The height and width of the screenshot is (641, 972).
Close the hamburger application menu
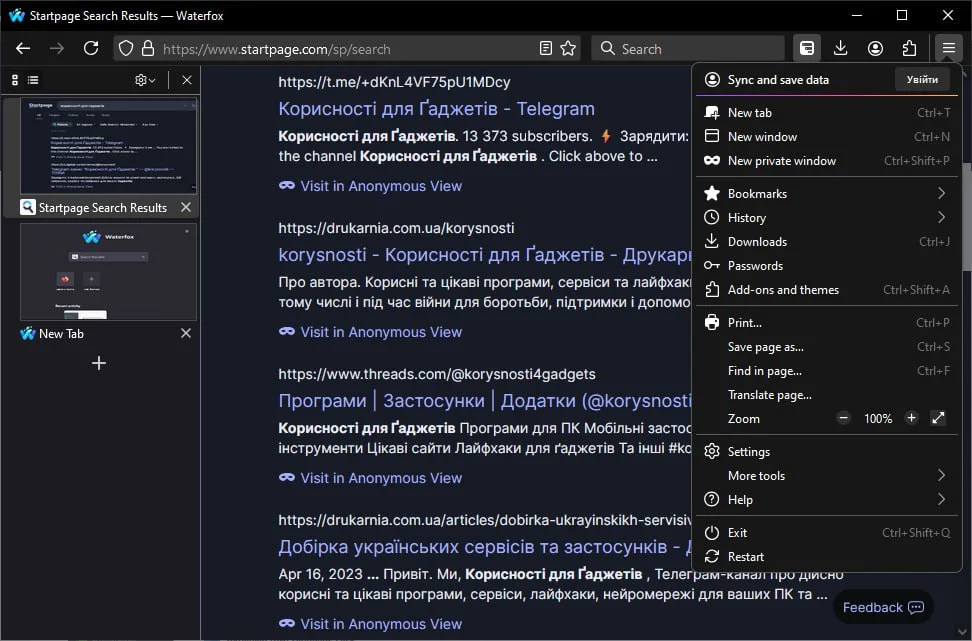(948, 48)
